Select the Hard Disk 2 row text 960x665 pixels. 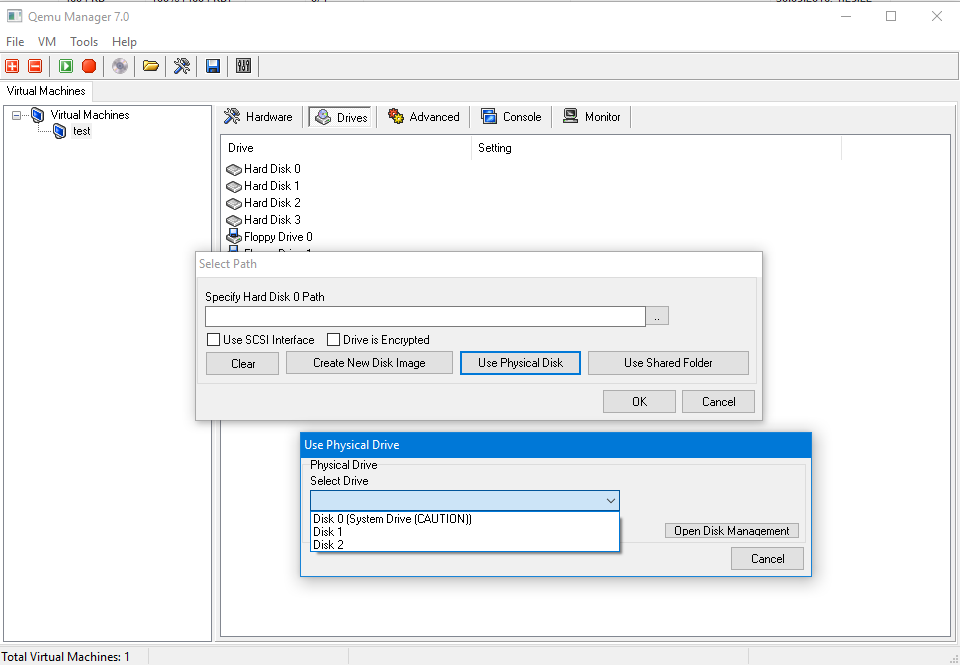[272, 203]
